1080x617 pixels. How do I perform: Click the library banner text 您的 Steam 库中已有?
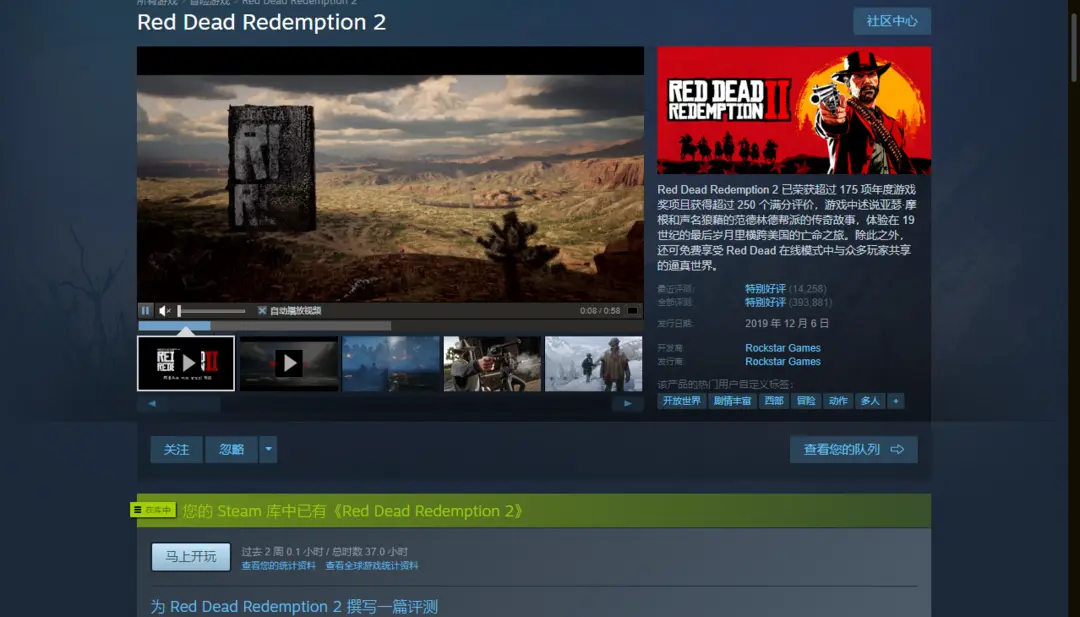click(353, 511)
